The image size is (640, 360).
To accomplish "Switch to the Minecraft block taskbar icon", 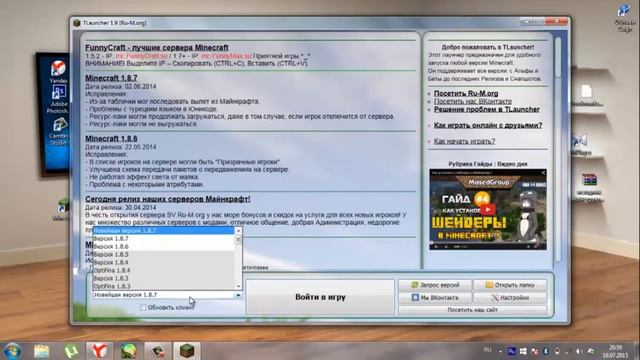I will tap(187, 351).
